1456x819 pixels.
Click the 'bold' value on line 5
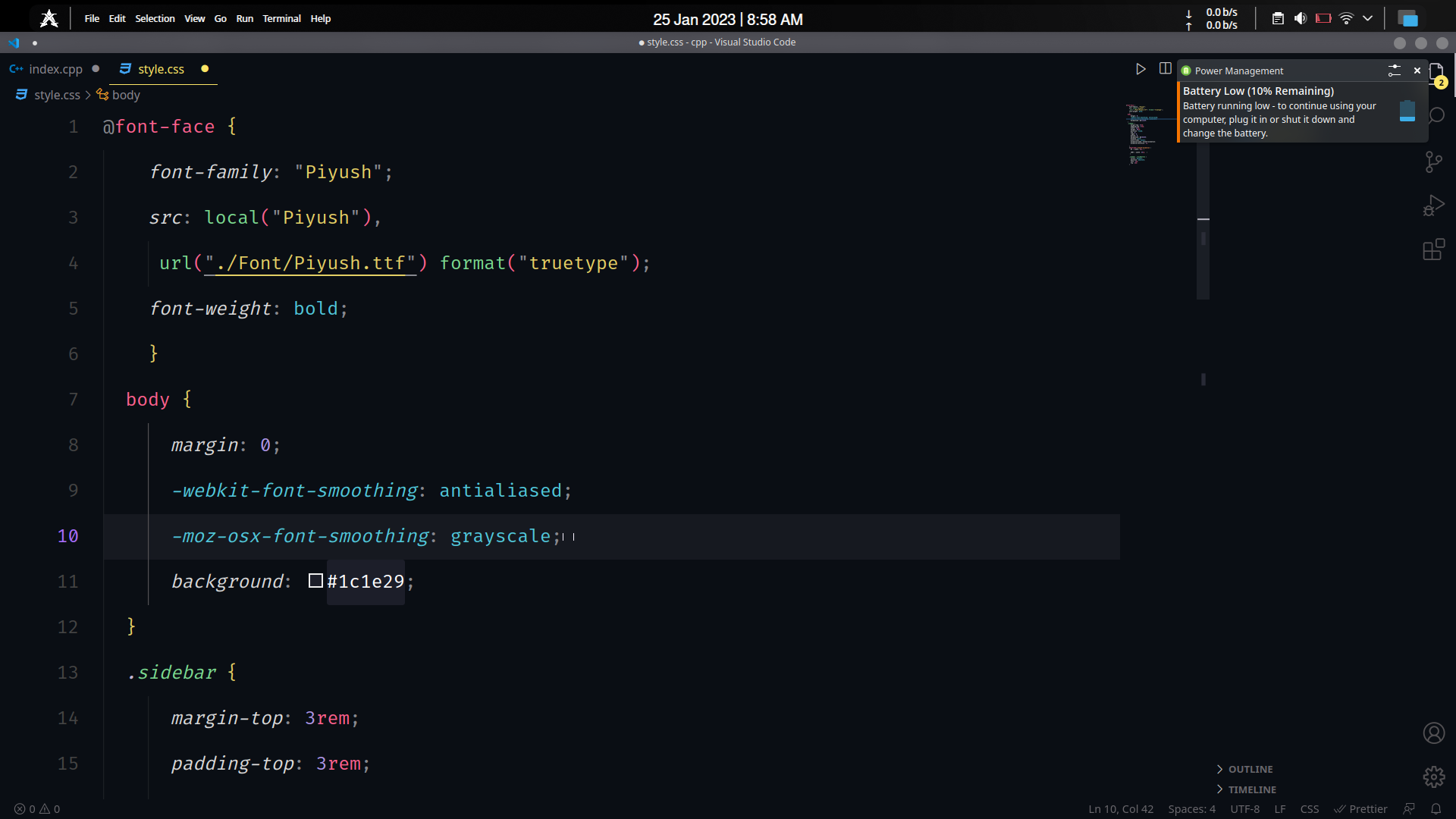tap(315, 309)
